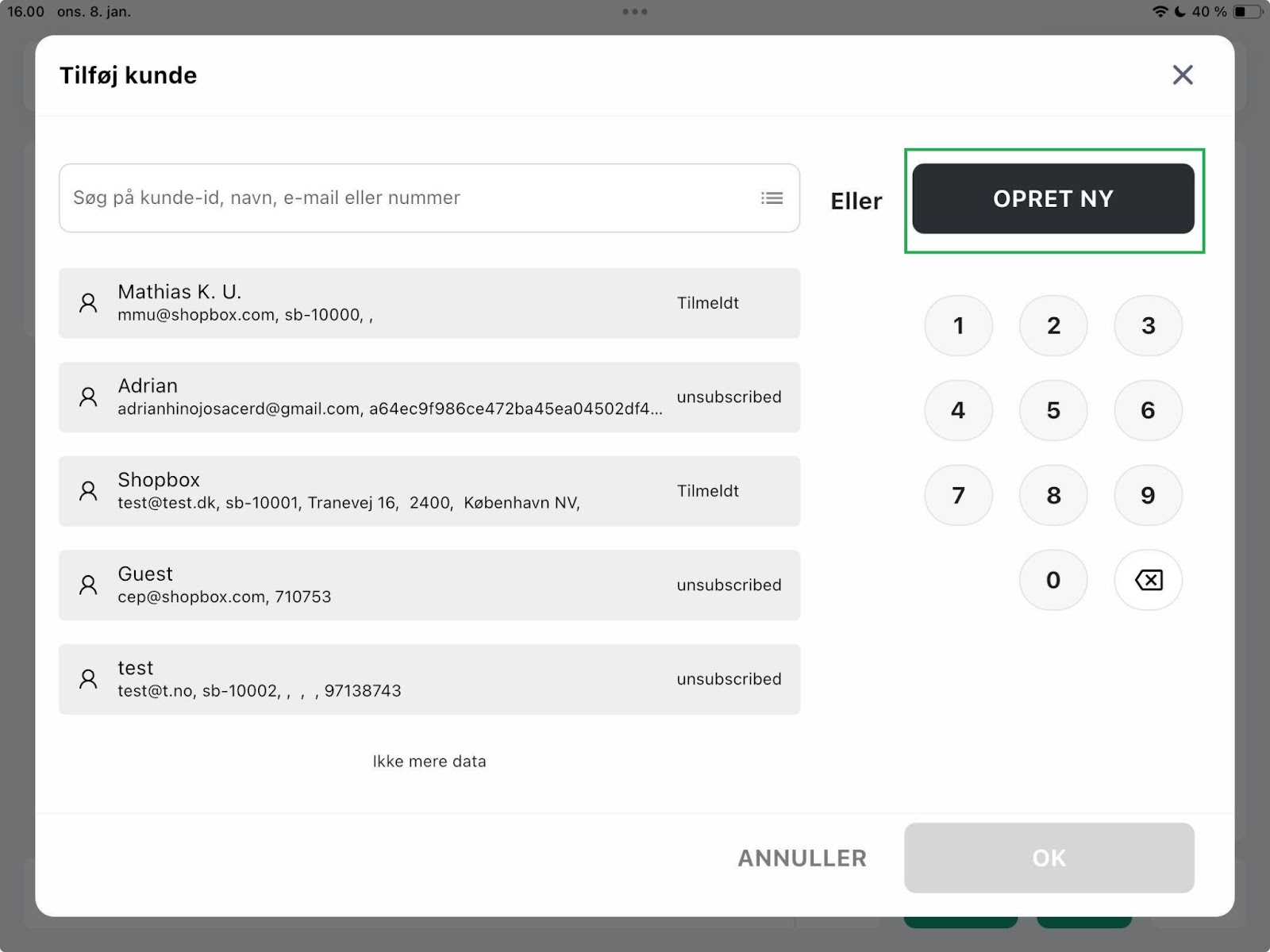The width and height of the screenshot is (1270, 952).
Task: Tap keypad digit 5
Action: [x=1053, y=410]
